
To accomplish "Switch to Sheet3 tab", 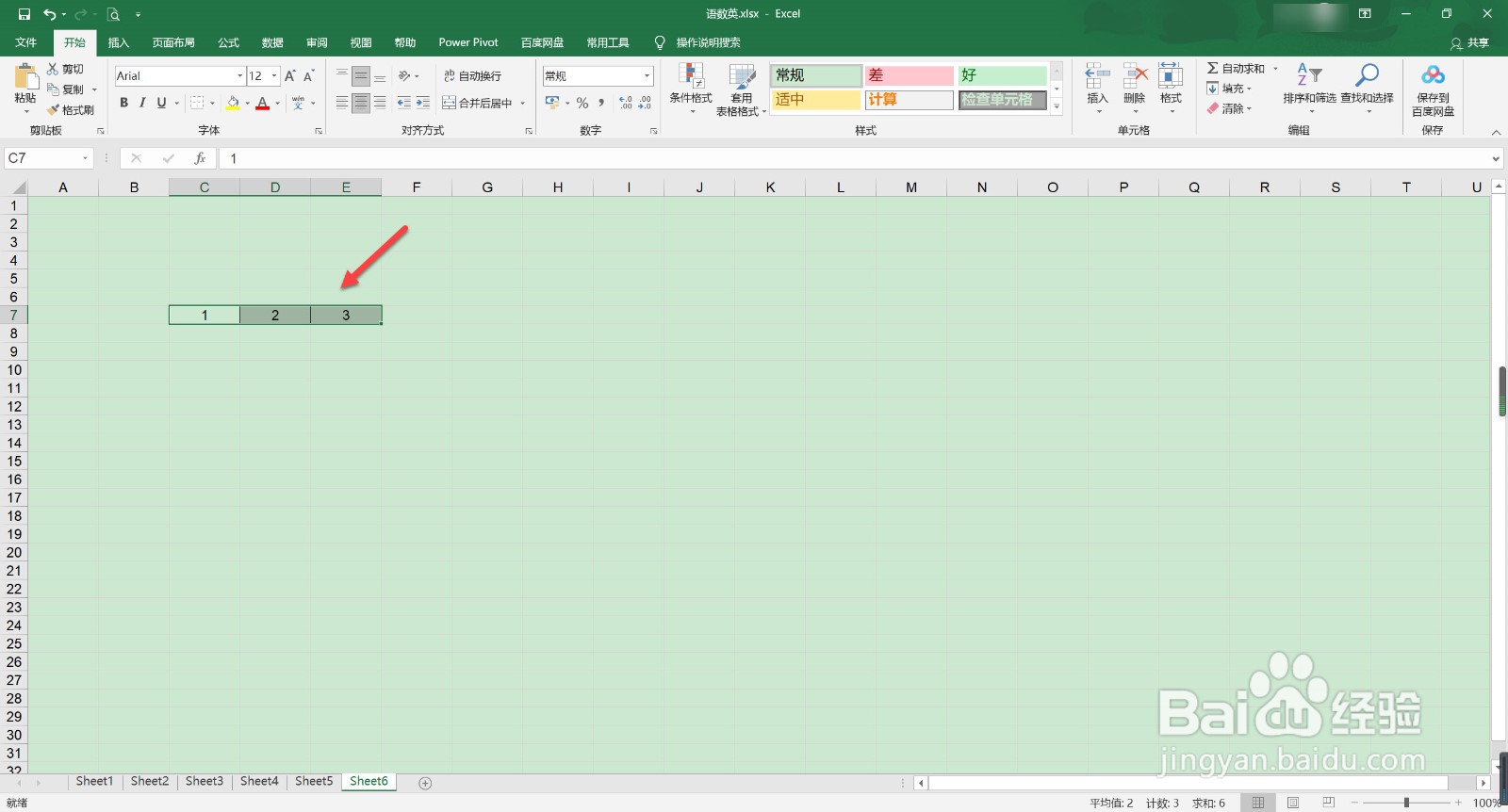I will (x=205, y=781).
